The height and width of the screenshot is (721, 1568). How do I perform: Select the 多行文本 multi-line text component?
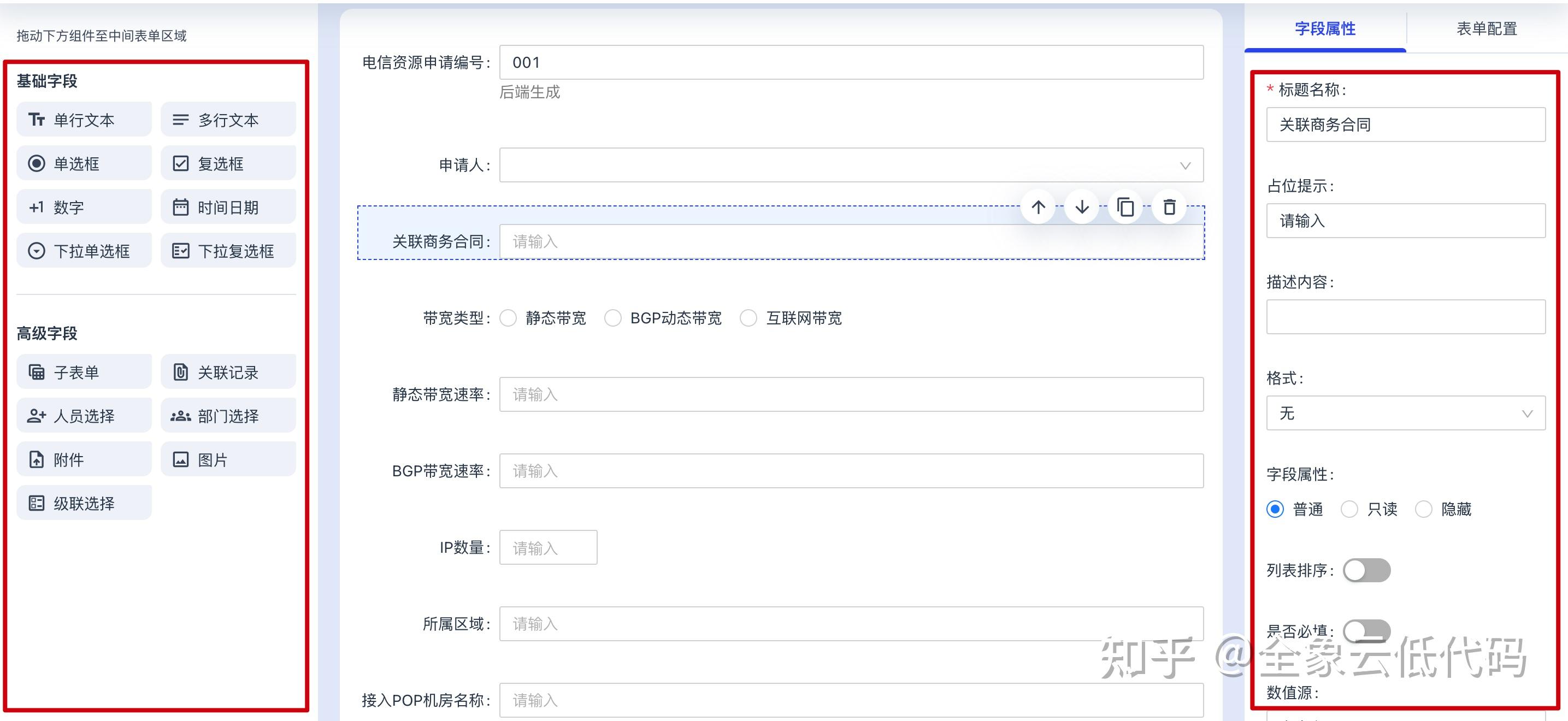(228, 119)
